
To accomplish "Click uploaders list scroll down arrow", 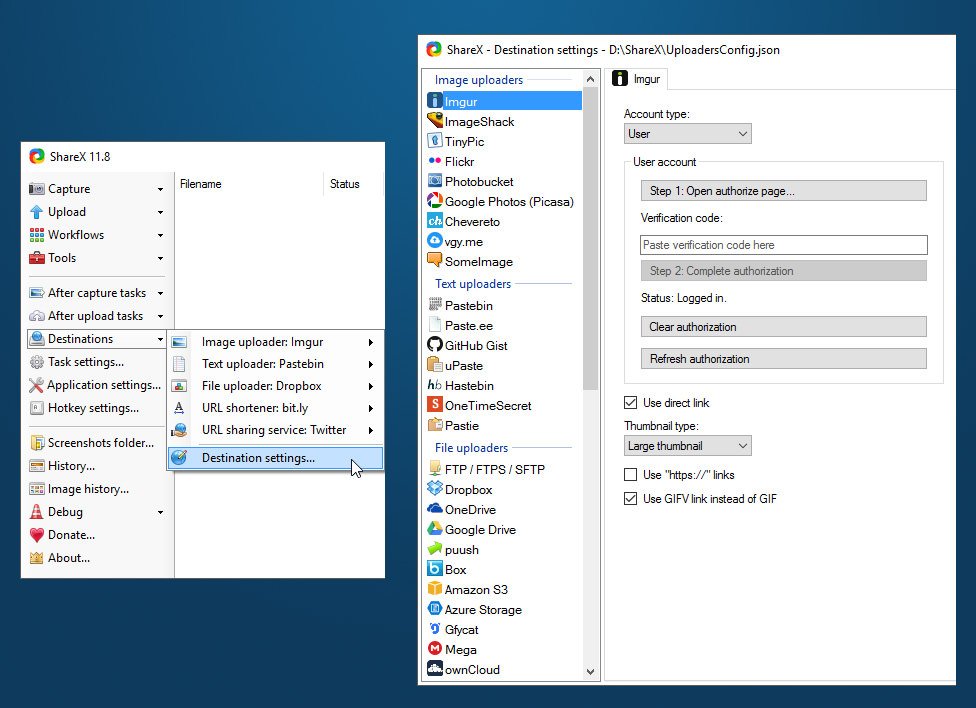I will tap(590, 672).
